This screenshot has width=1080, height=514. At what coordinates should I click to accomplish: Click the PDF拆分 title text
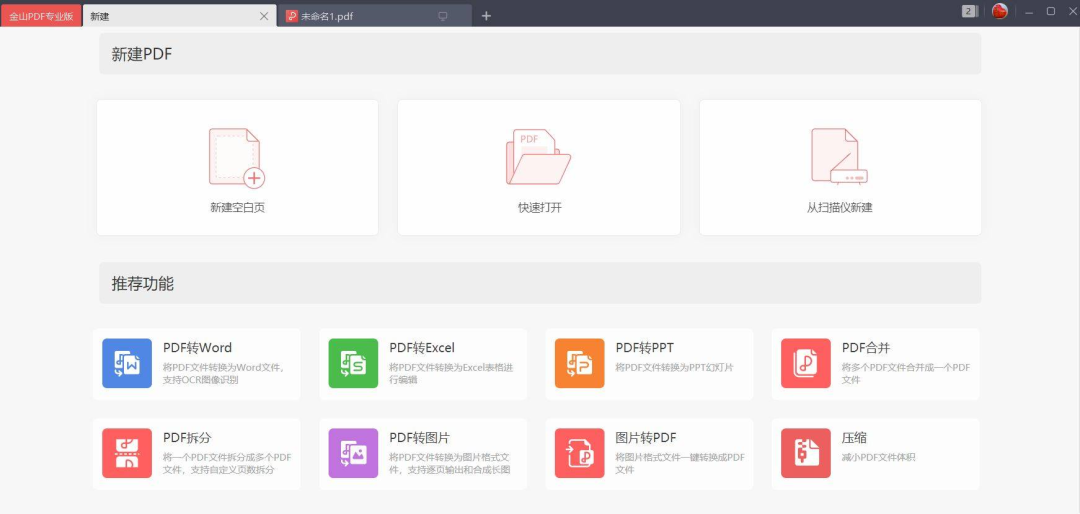tap(187, 438)
